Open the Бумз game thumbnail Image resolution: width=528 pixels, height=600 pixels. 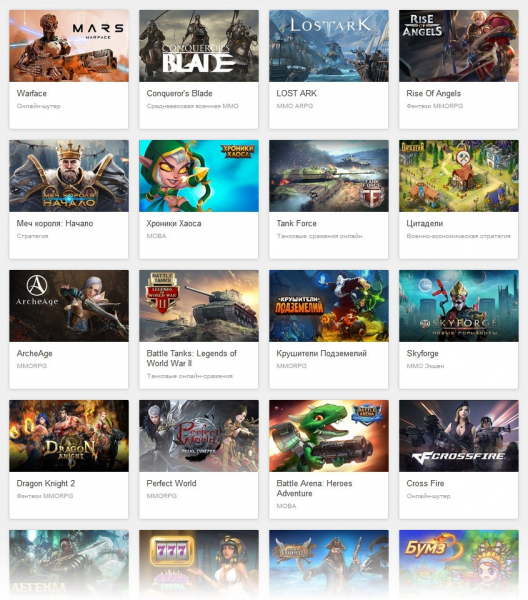click(x=459, y=564)
